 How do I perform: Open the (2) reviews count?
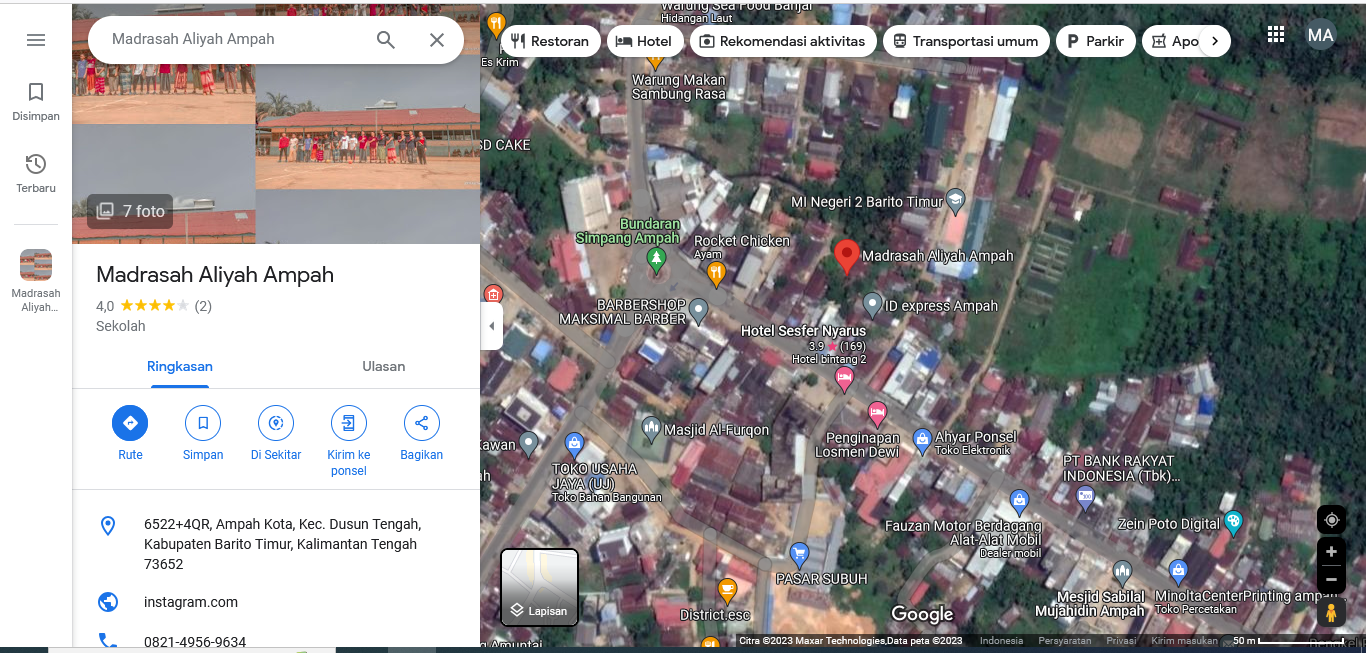coord(203,306)
